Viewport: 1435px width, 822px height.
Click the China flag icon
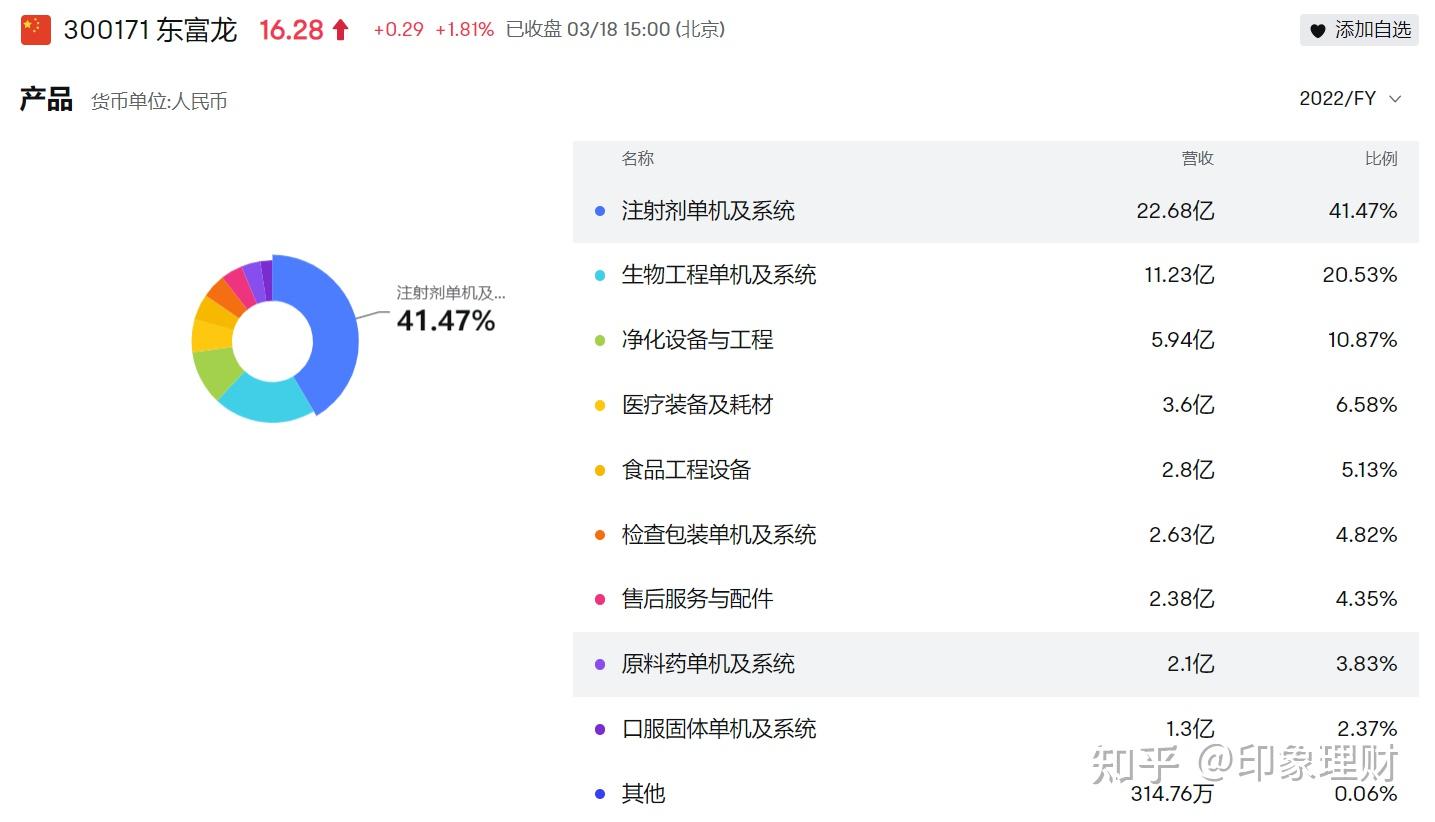[x=35, y=30]
